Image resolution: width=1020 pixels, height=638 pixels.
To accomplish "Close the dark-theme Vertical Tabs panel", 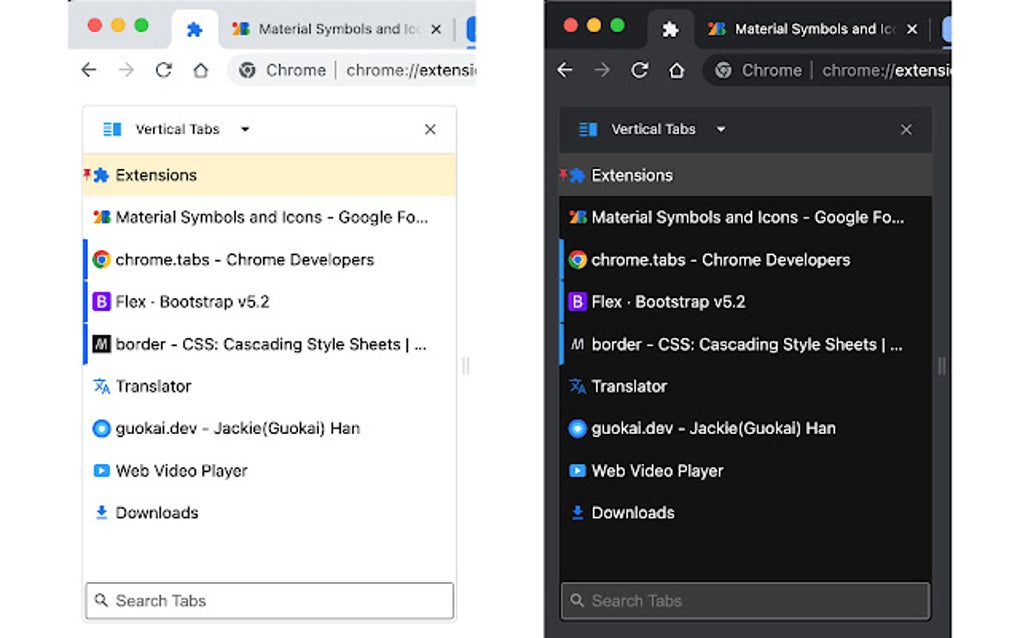I will coord(906,129).
